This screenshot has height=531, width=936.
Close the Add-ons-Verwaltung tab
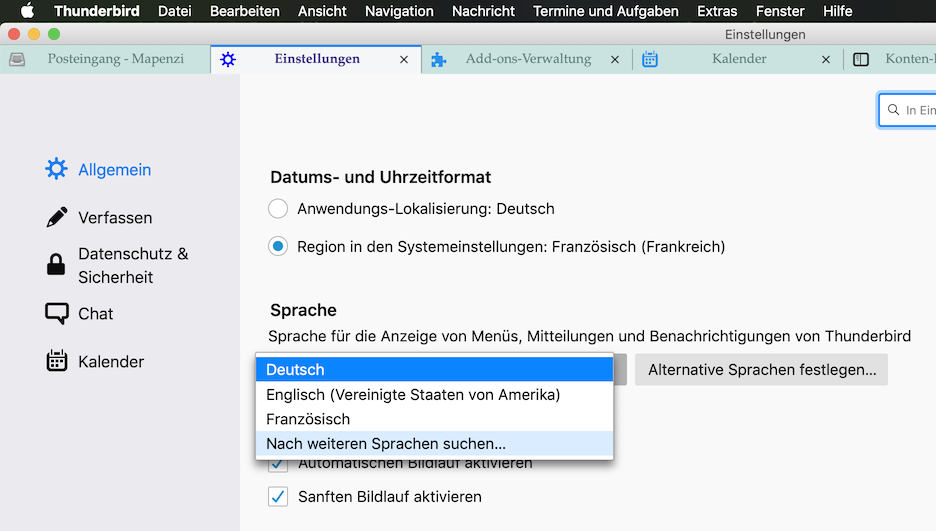(615, 60)
